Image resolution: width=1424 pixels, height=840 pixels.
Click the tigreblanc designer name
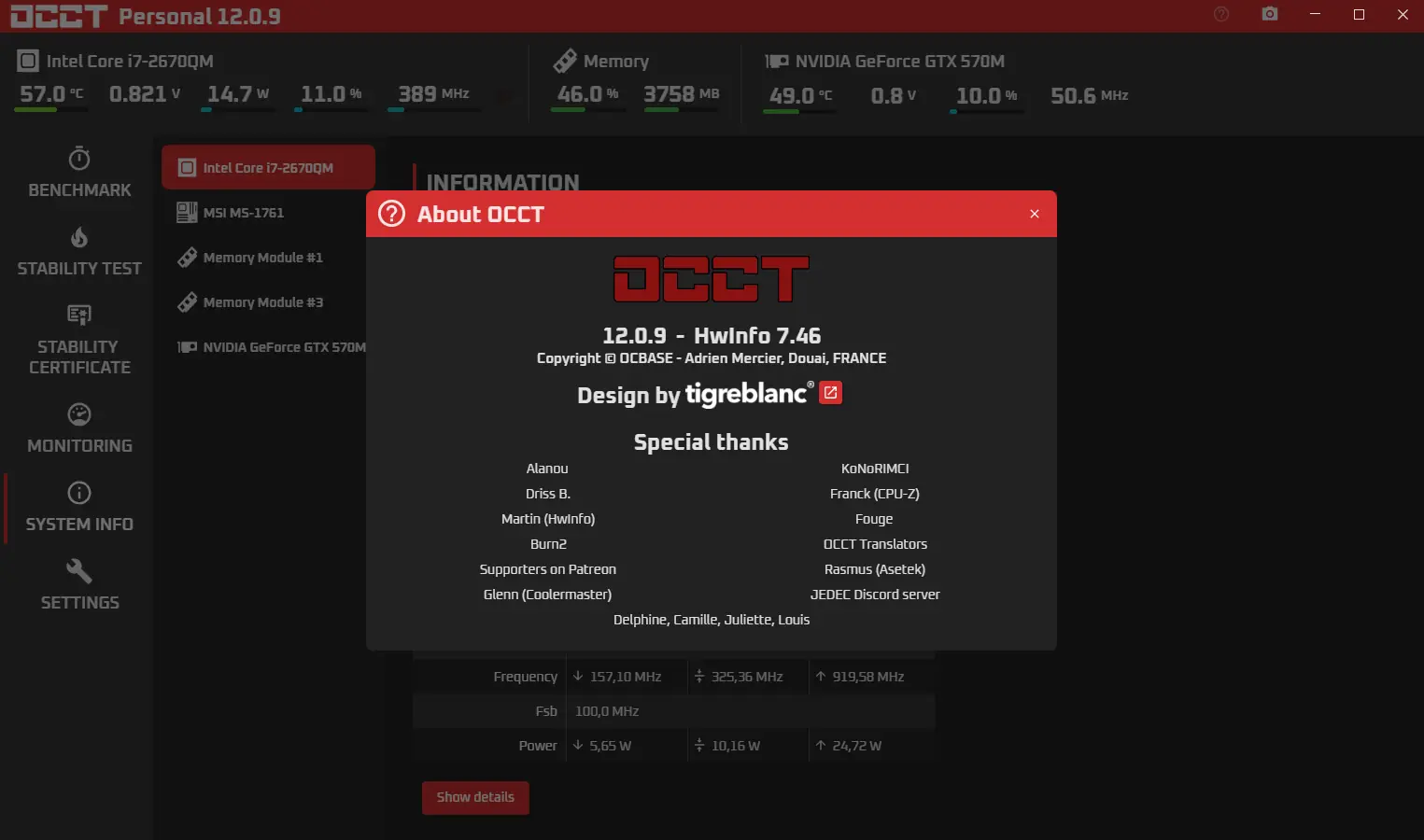(x=750, y=393)
